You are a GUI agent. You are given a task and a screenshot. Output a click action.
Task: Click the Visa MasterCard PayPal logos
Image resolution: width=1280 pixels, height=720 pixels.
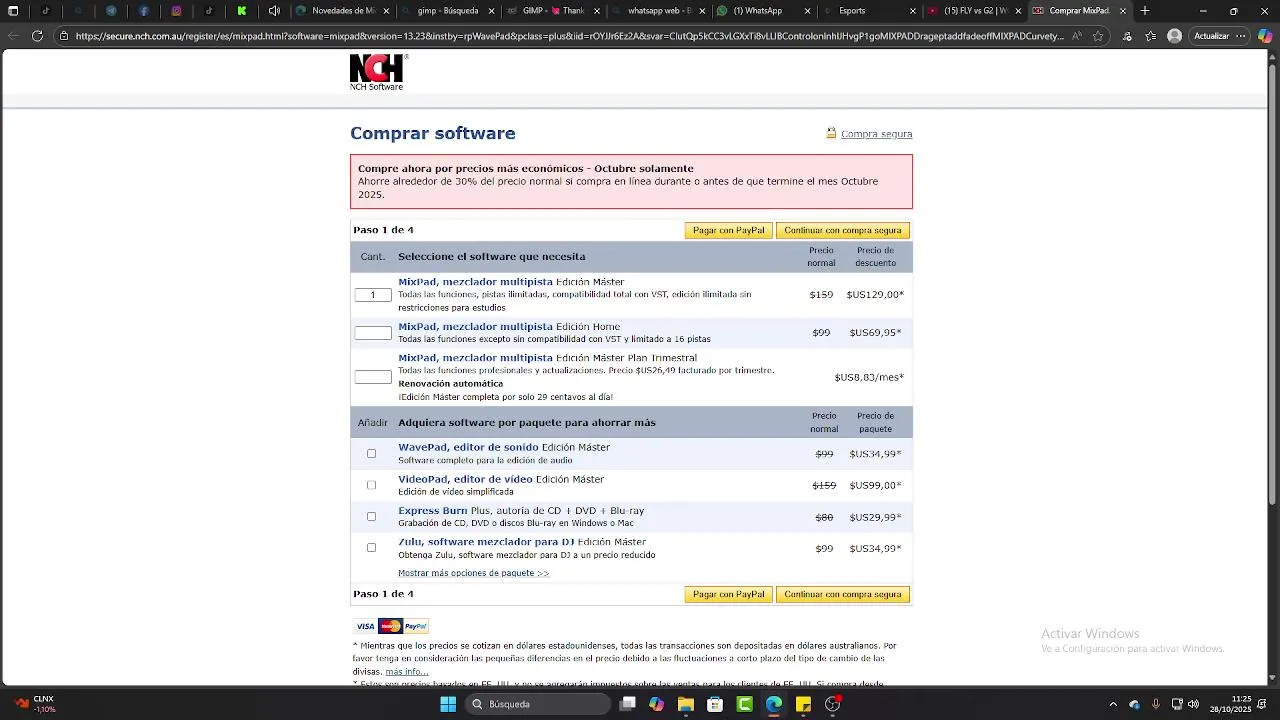[x=391, y=626]
